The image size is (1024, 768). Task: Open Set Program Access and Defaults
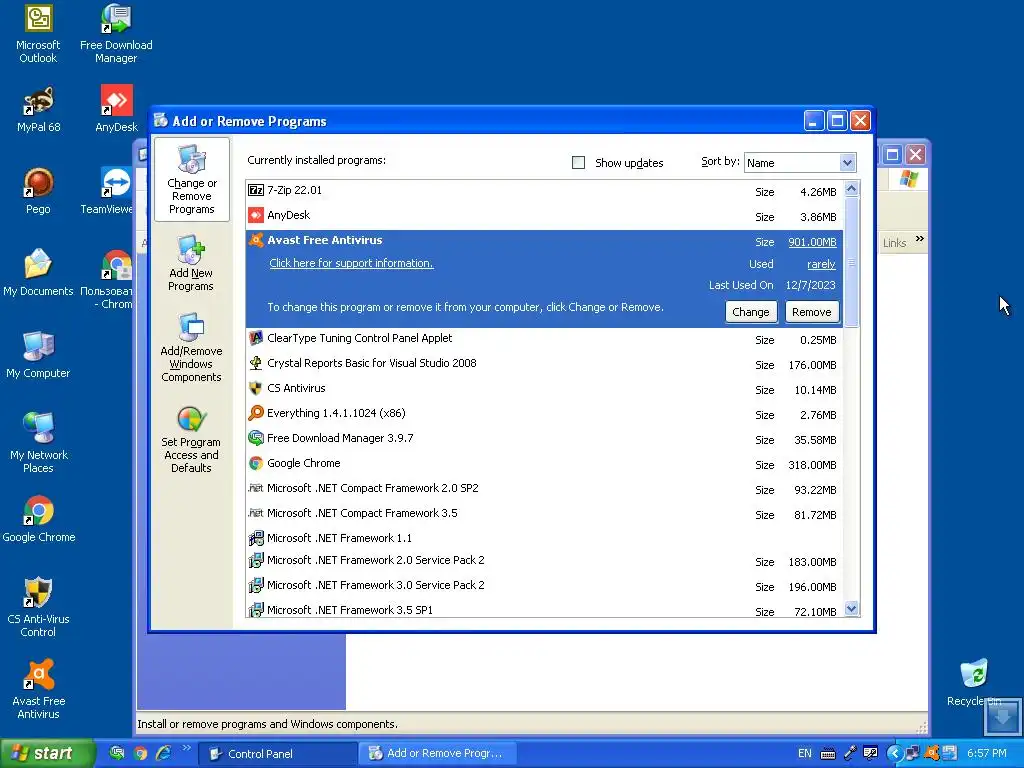[191, 440]
